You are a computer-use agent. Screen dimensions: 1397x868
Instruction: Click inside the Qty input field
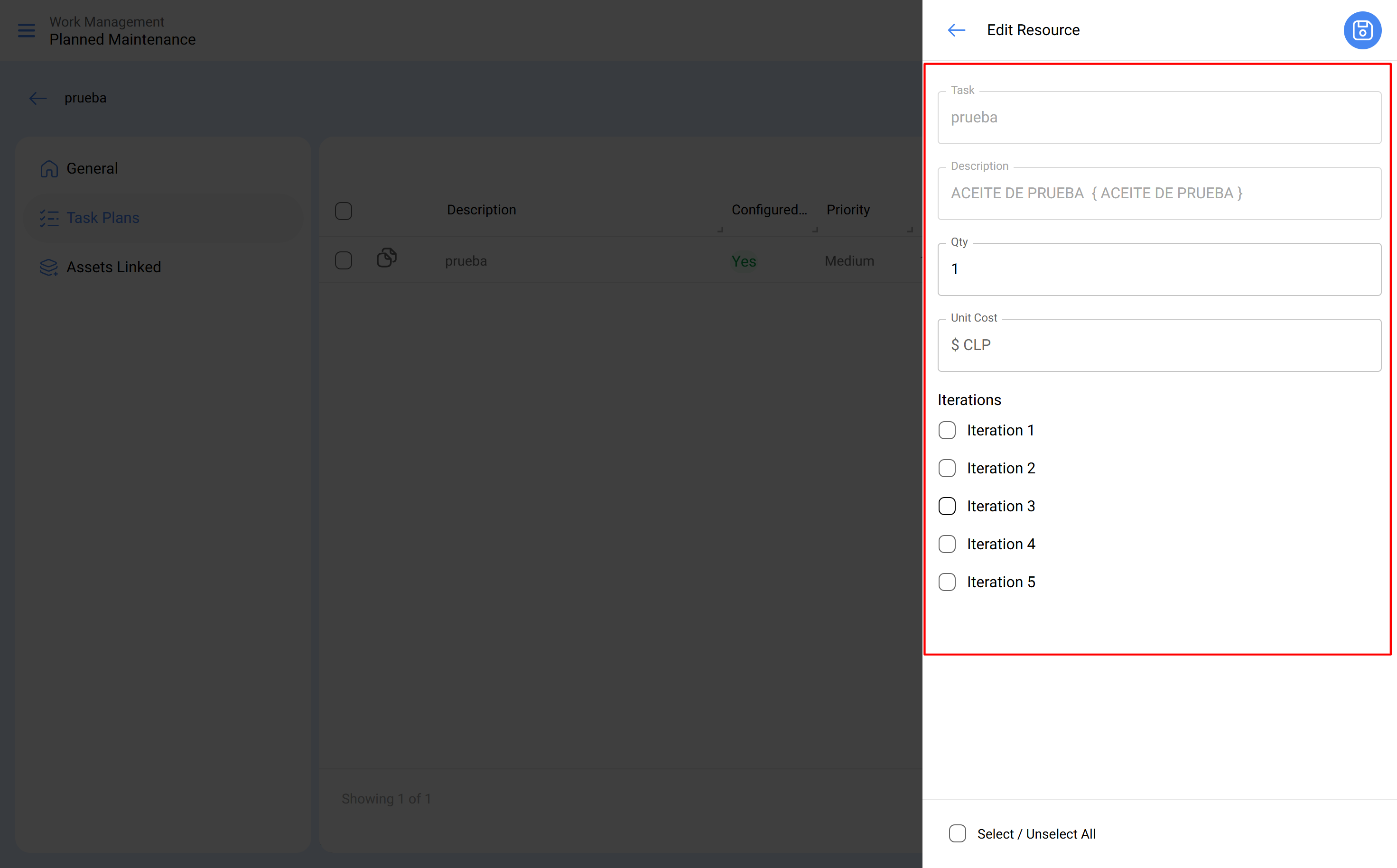[1159, 268]
